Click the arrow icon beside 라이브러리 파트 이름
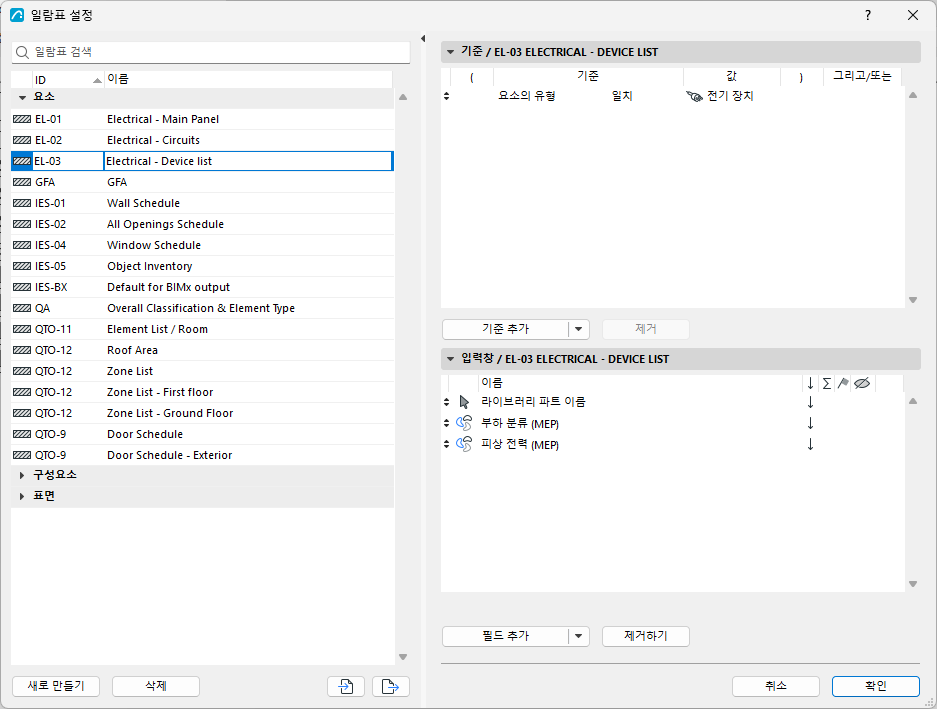This screenshot has height=709, width=937. 464,402
